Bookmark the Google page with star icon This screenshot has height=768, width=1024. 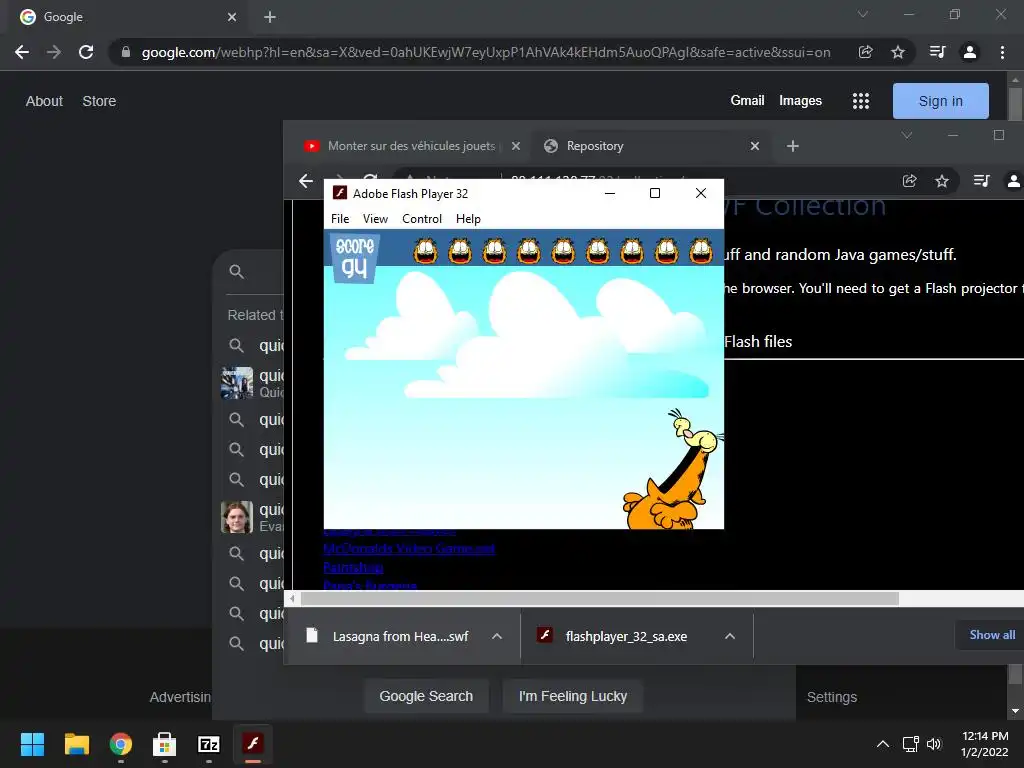coord(898,52)
